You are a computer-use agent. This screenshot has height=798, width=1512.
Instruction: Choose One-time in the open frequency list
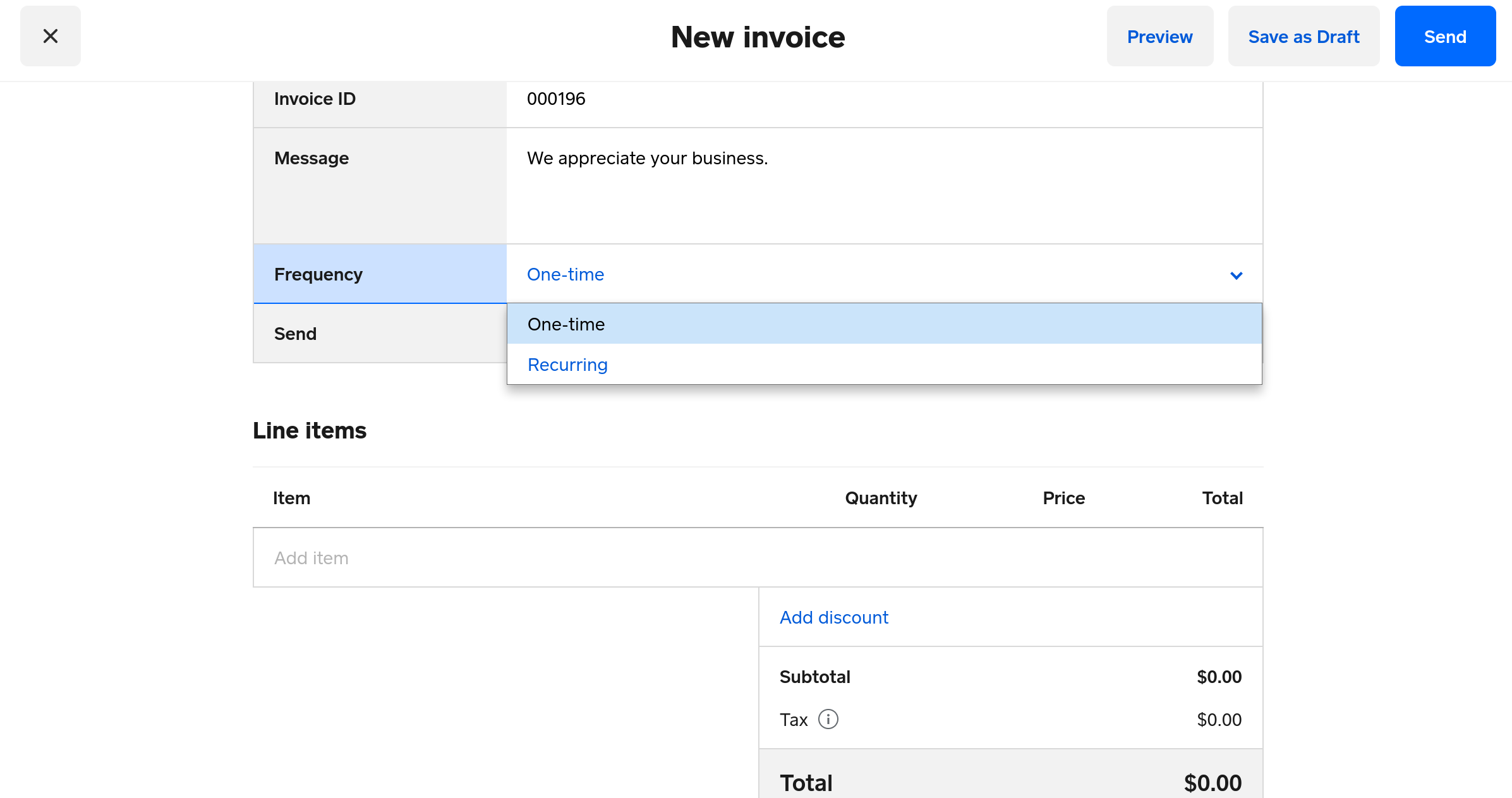tap(565, 324)
